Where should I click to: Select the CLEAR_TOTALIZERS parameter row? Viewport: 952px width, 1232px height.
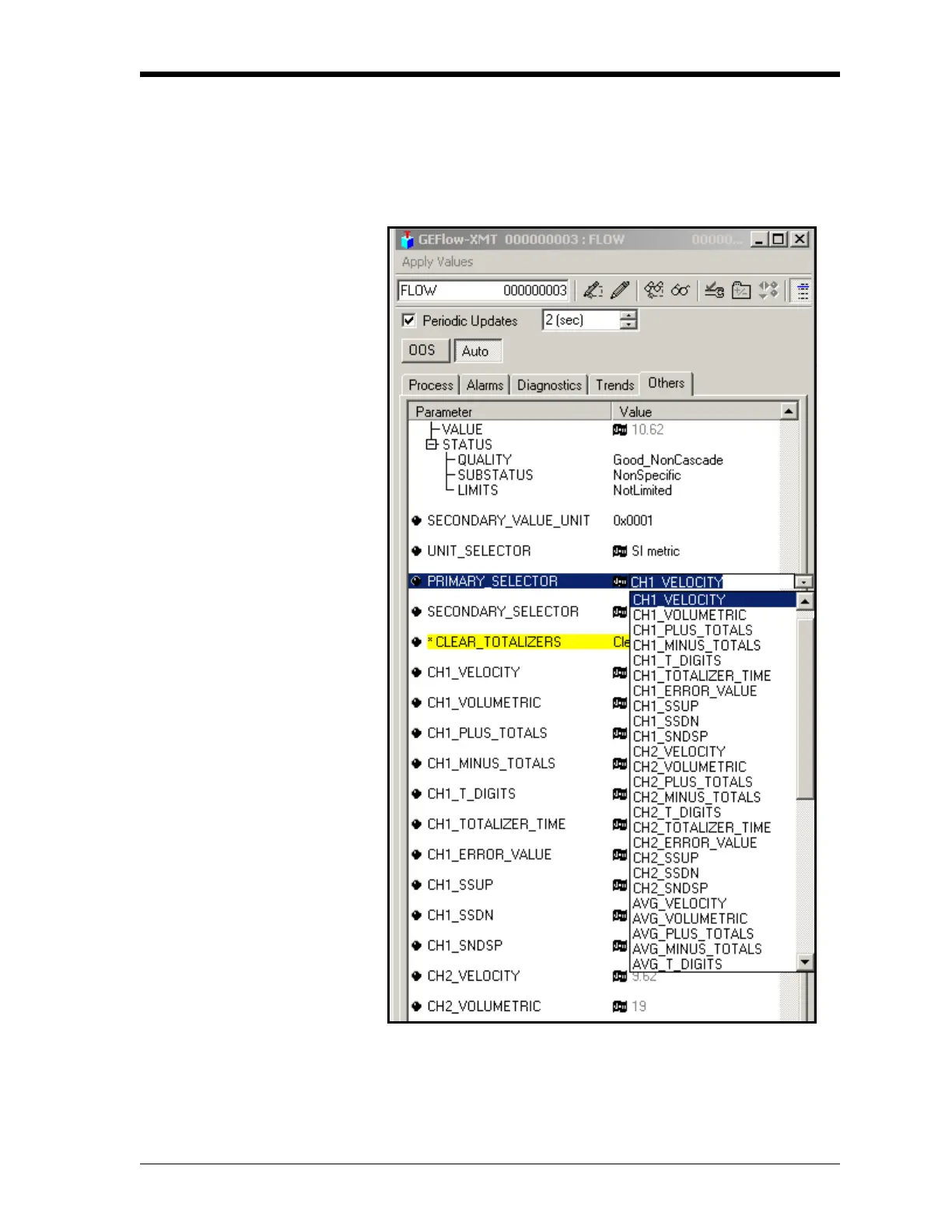pyautogui.click(x=519, y=642)
